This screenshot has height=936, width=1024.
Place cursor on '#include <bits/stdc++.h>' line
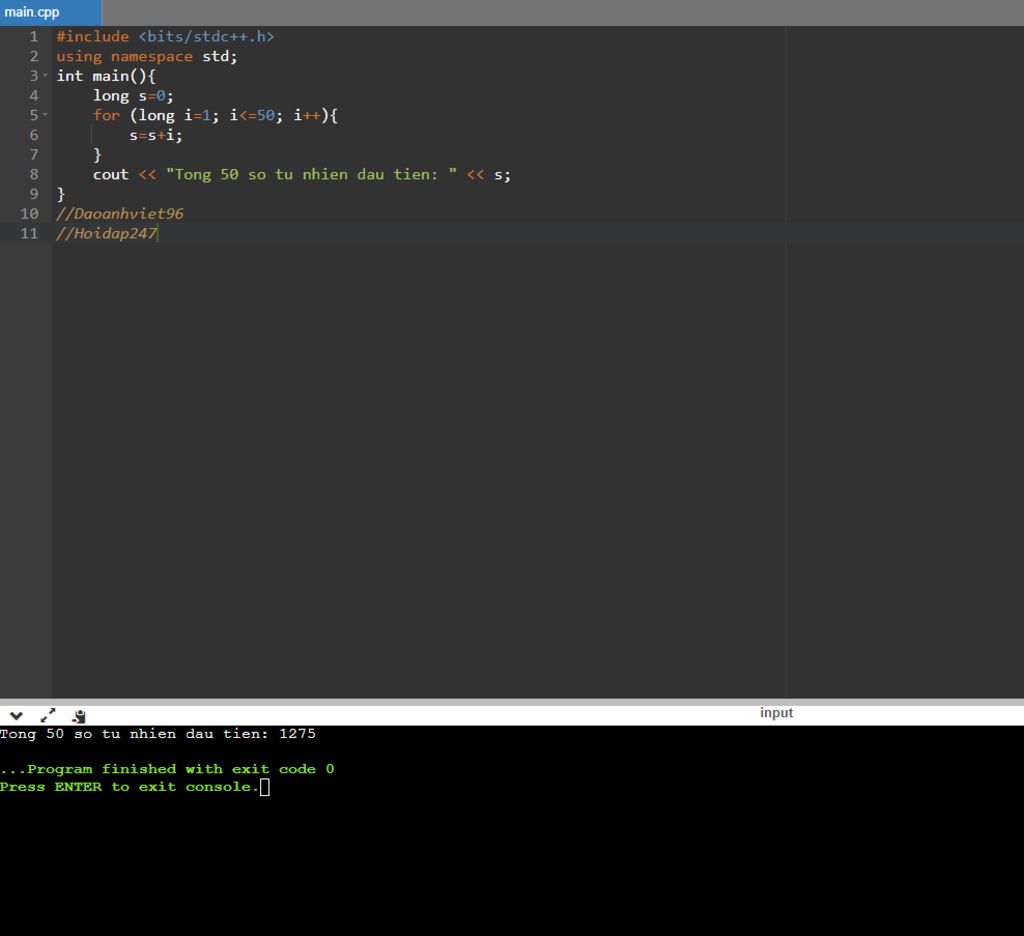165,37
